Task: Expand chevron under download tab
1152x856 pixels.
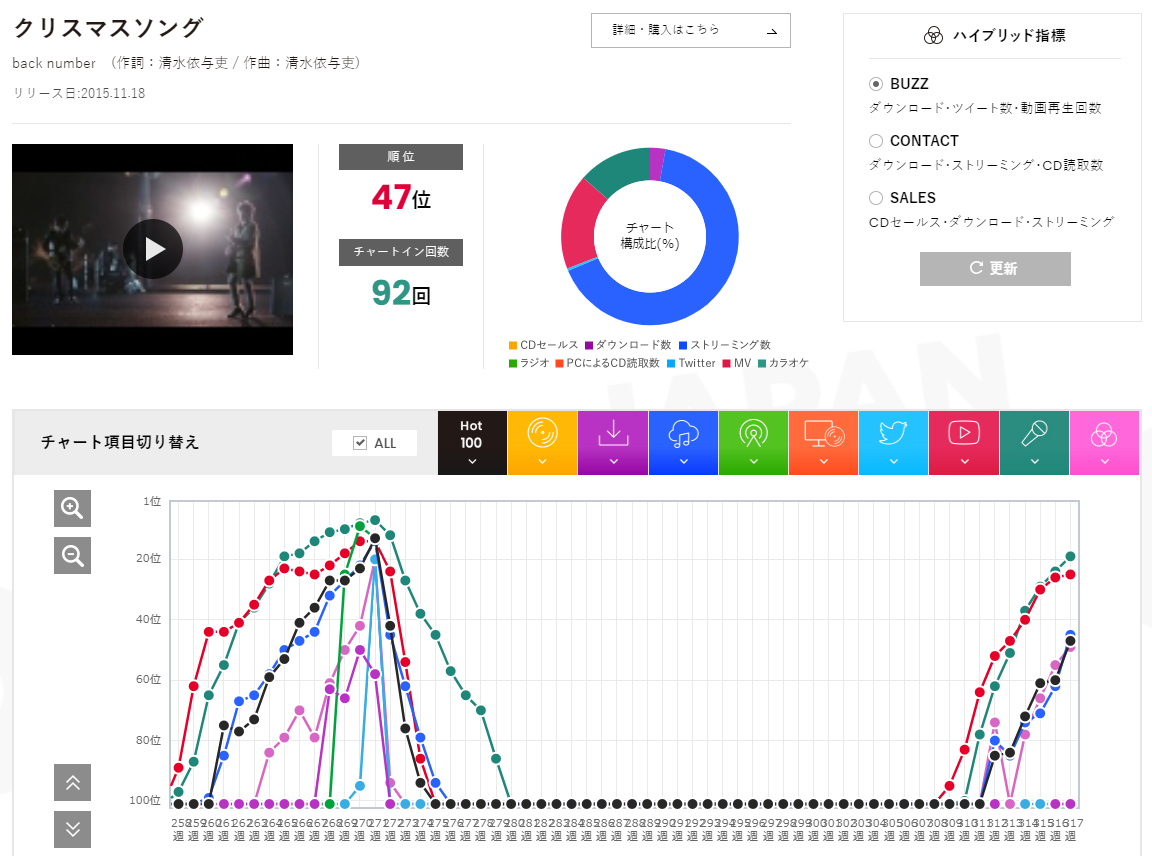Action: pos(613,461)
